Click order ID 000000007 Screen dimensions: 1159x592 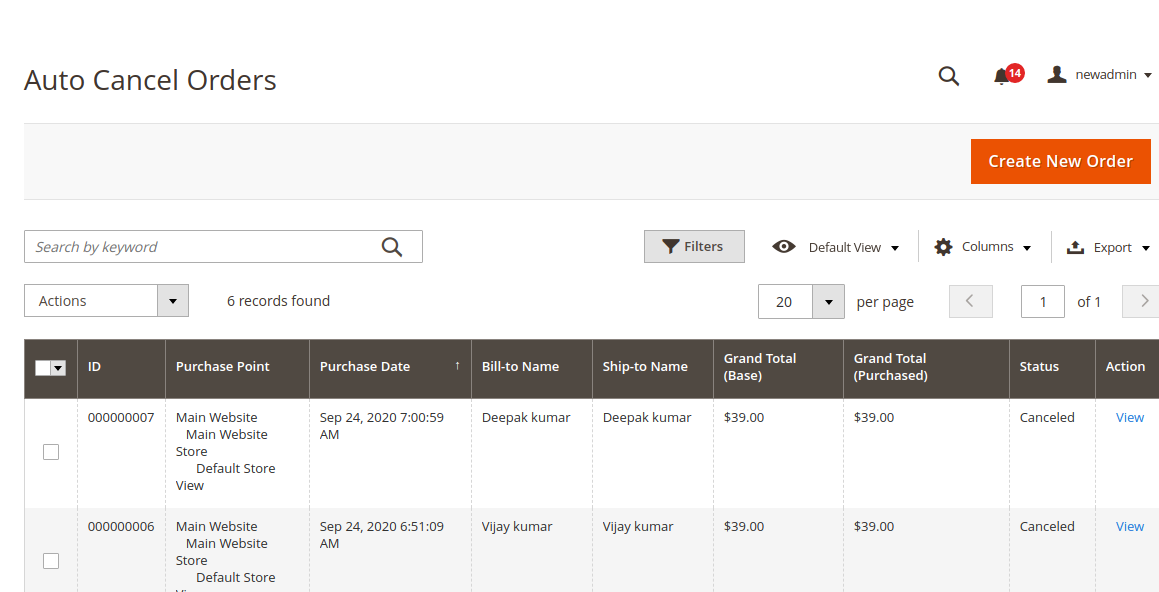[121, 418]
